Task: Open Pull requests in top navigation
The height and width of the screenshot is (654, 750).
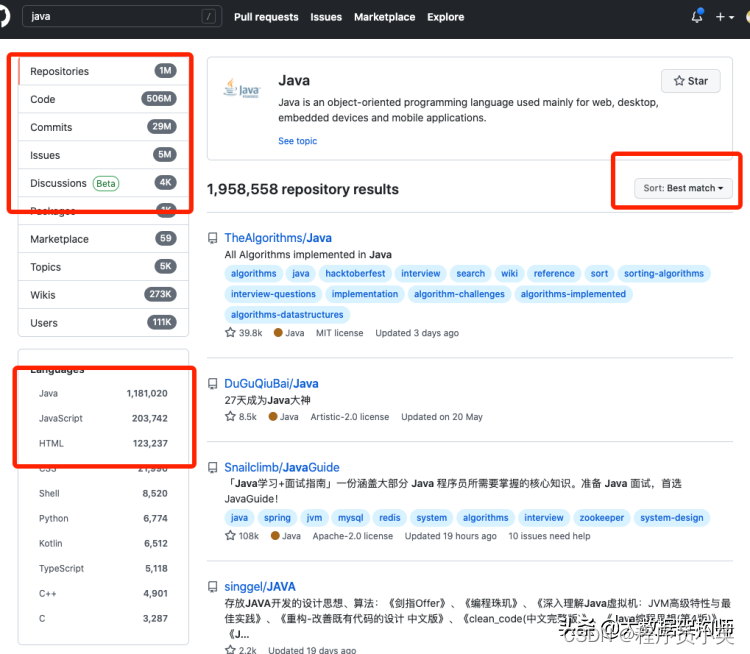Action: (266, 17)
